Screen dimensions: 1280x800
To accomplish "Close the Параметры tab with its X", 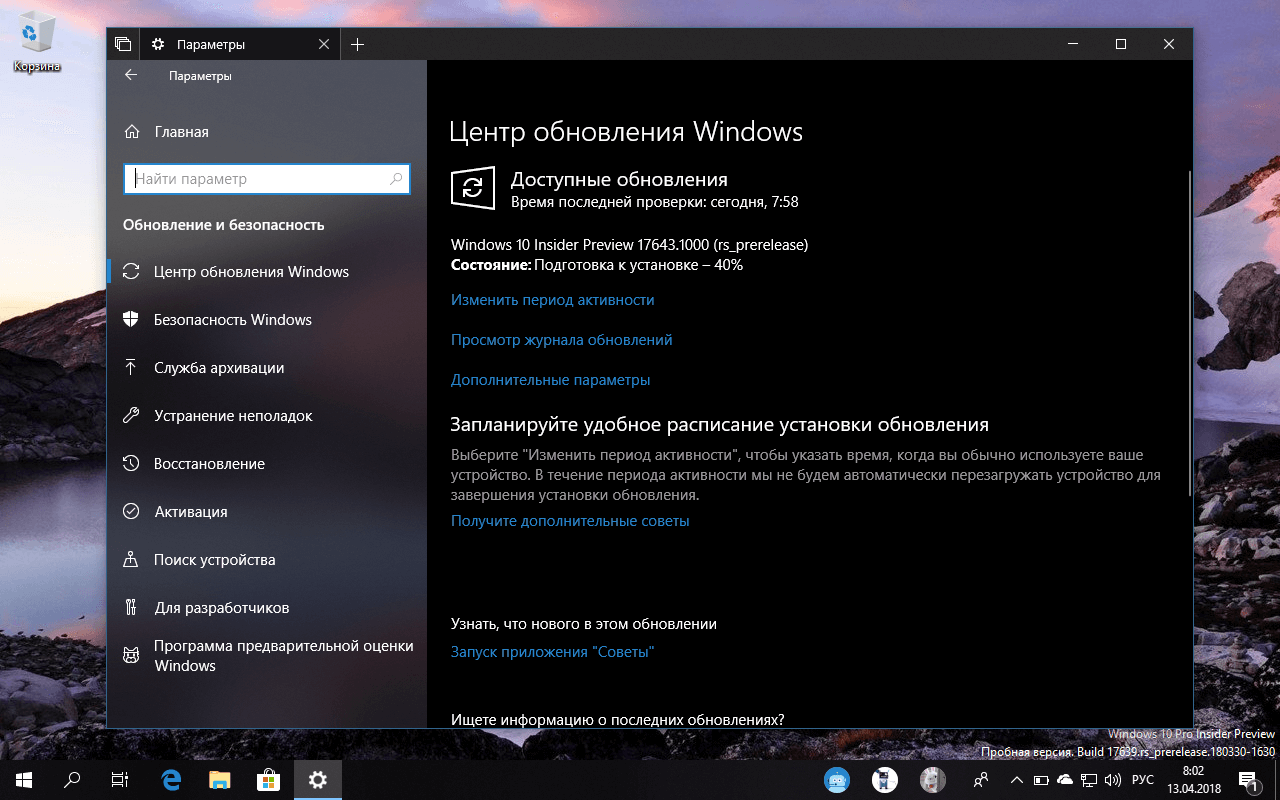I will click(324, 44).
